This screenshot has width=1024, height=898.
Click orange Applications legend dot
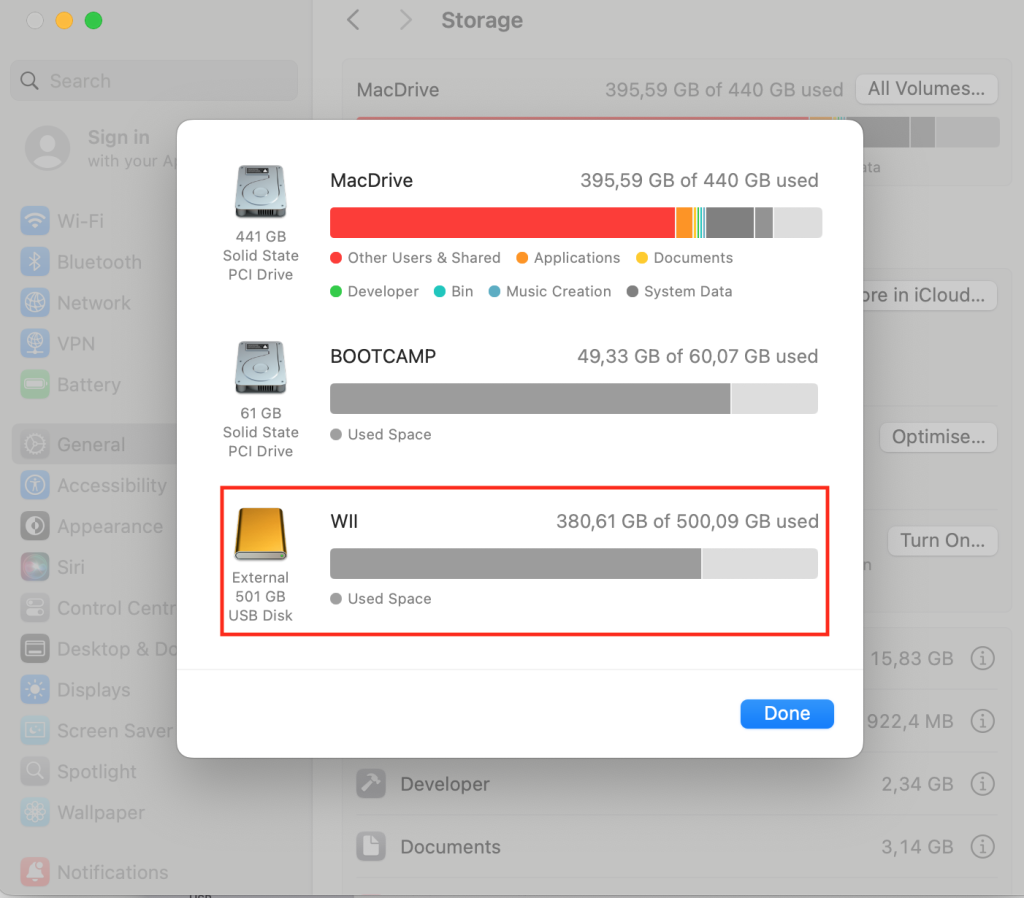tap(522, 258)
